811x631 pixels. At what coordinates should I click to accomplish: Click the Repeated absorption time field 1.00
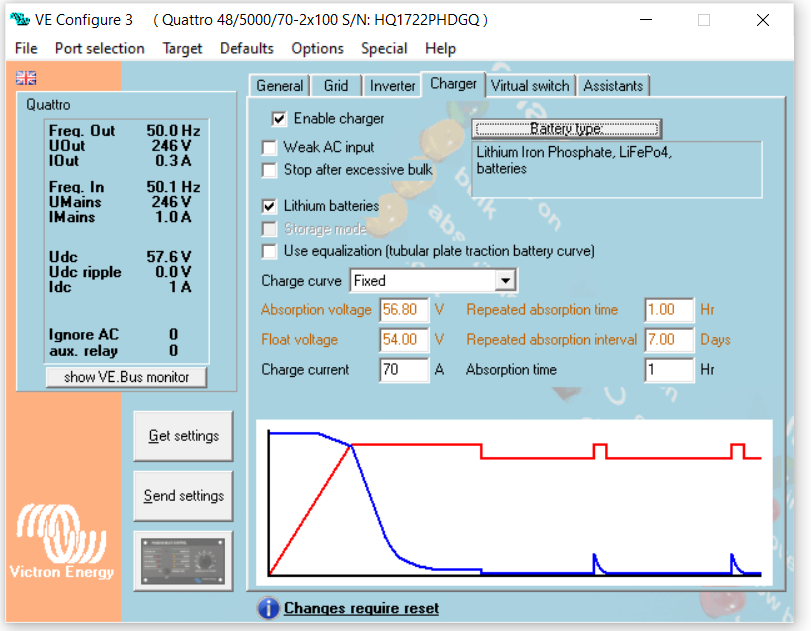click(x=669, y=310)
